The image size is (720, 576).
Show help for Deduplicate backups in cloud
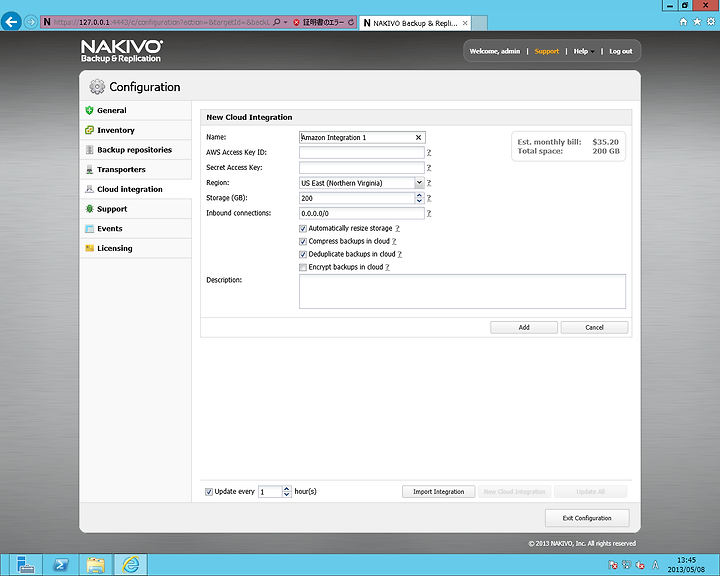click(x=399, y=254)
